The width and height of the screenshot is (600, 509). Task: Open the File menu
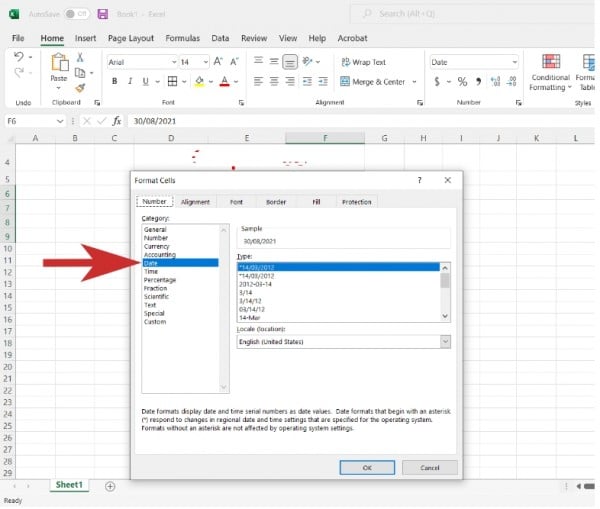[18, 38]
